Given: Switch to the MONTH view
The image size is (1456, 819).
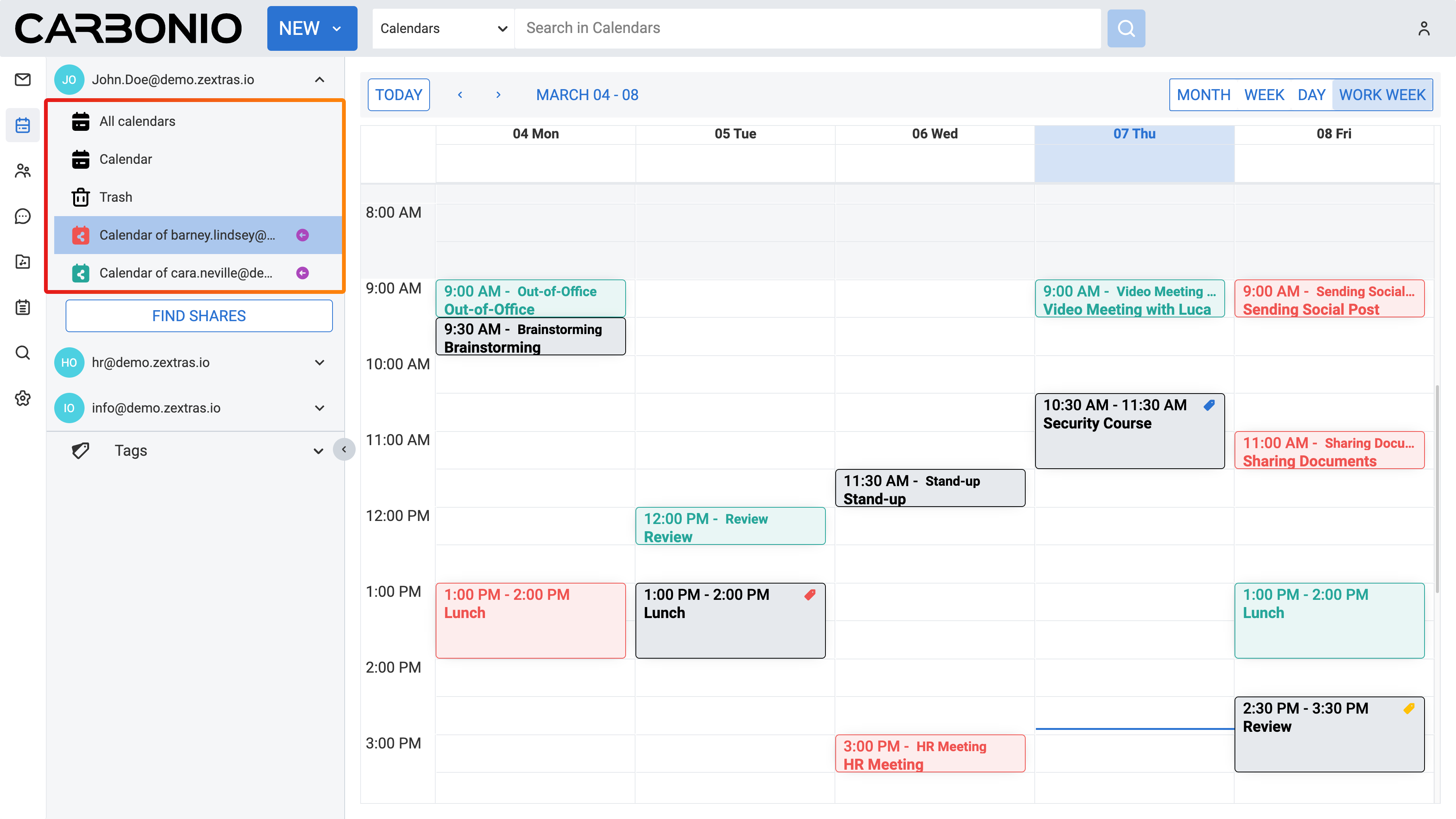Looking at the screenshot, I should [x=1203, y=95].
